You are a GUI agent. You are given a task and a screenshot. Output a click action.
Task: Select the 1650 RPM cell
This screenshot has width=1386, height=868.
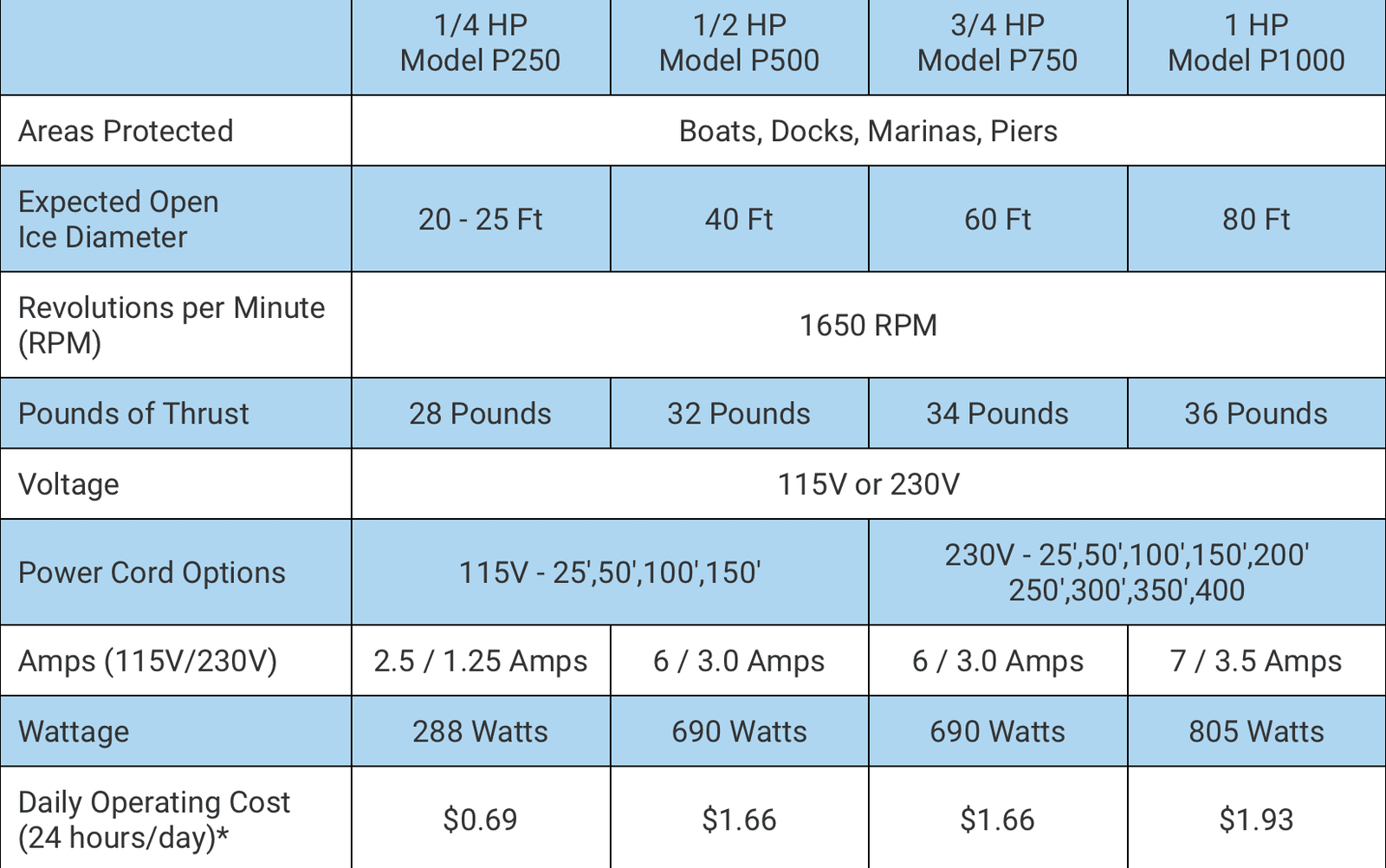868,326
